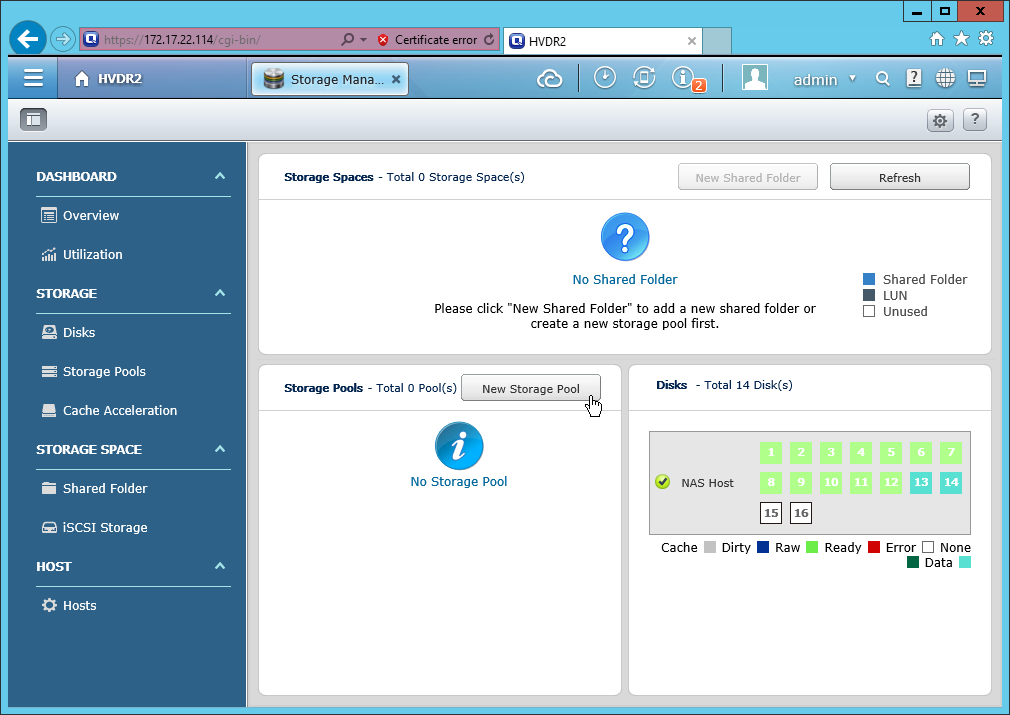Collapse the STORAGE section

(x=220, y=293)
